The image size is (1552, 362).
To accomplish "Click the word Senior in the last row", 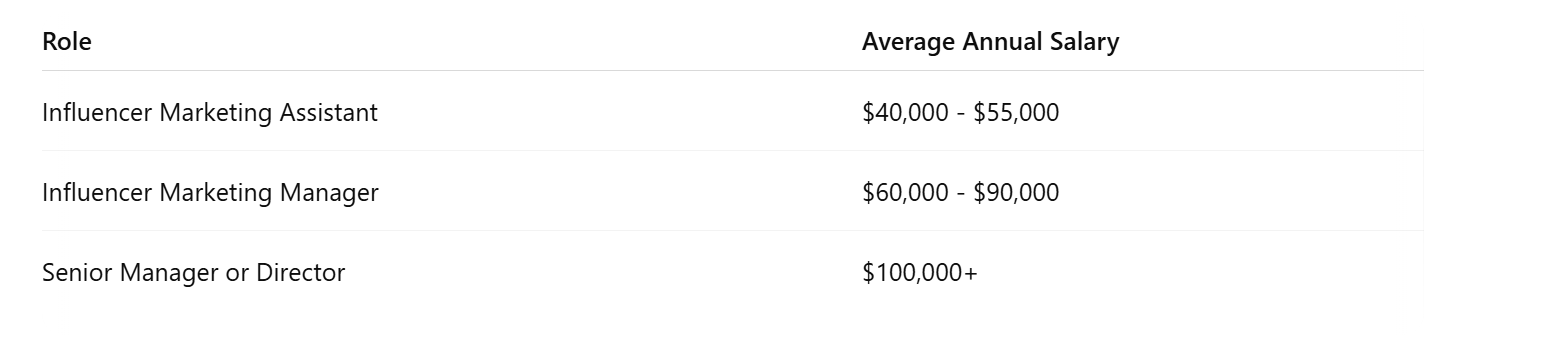I will [x=77, y=272].
